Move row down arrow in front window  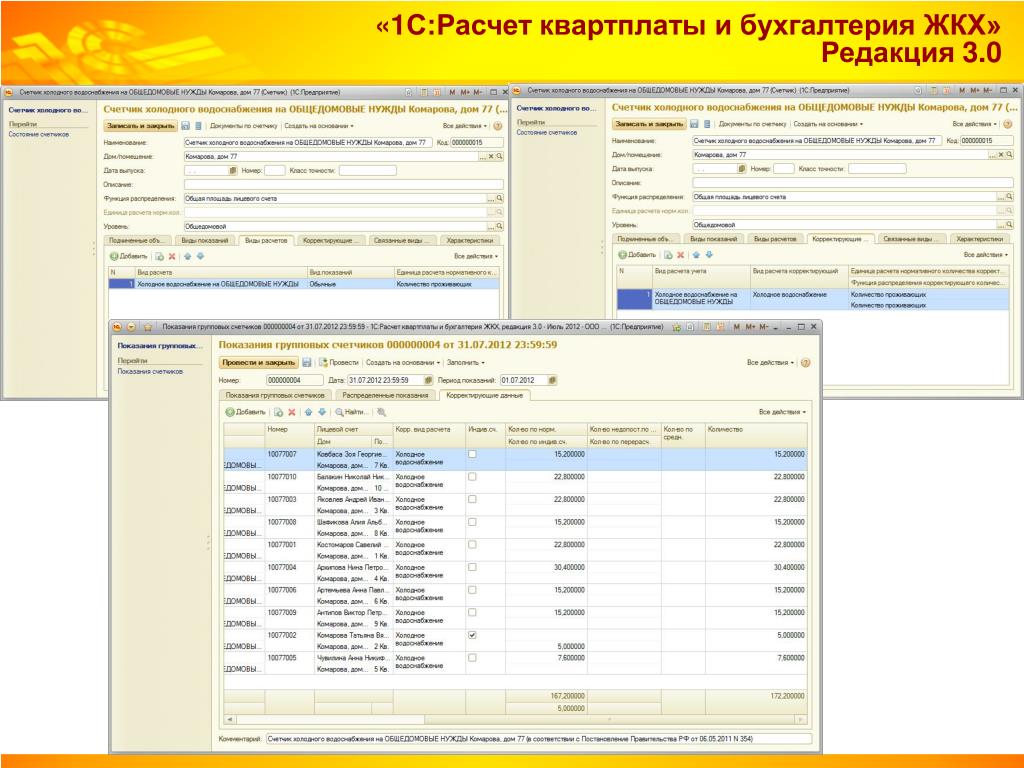click(x=322, y=412)
